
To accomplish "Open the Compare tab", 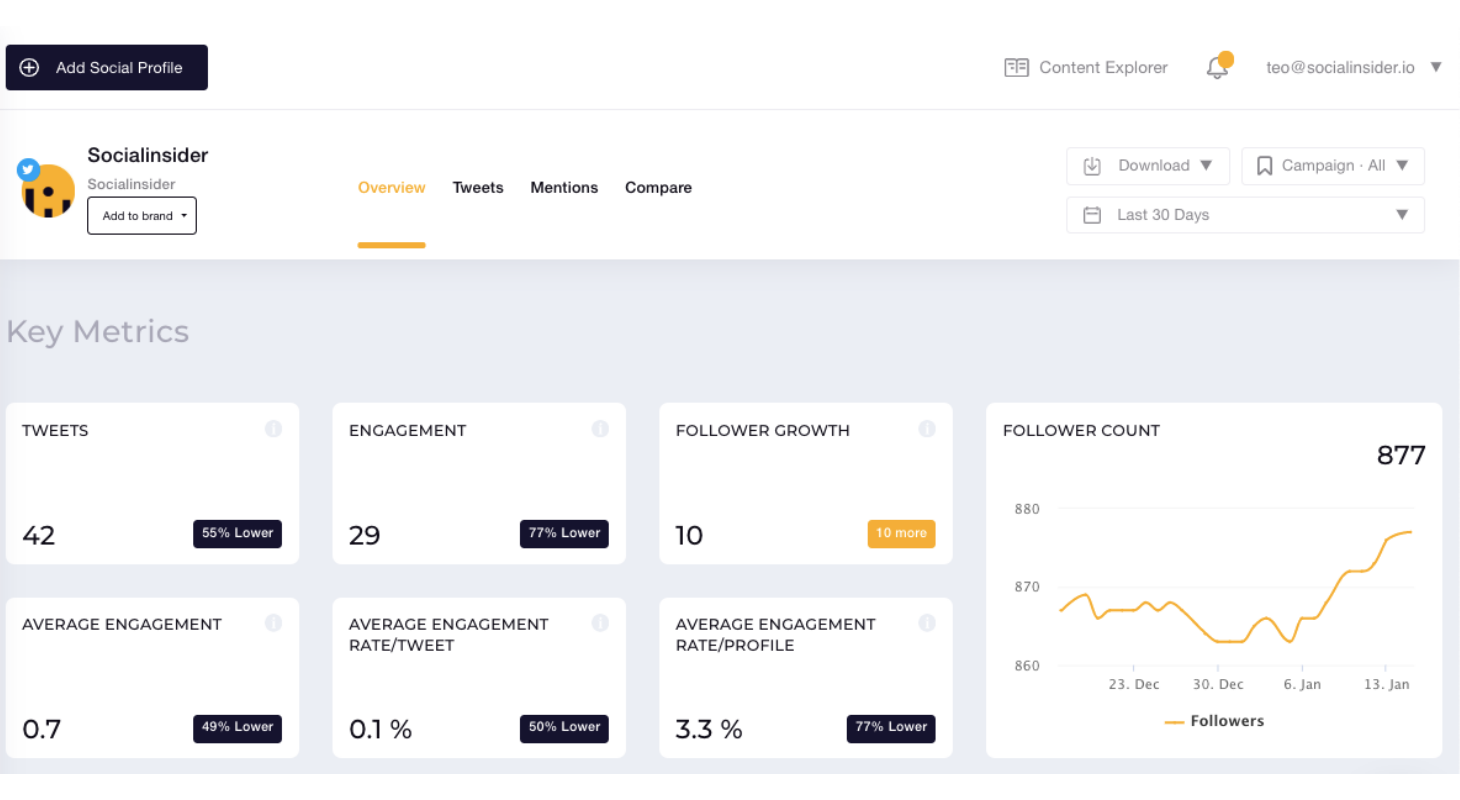I will 658,188.
